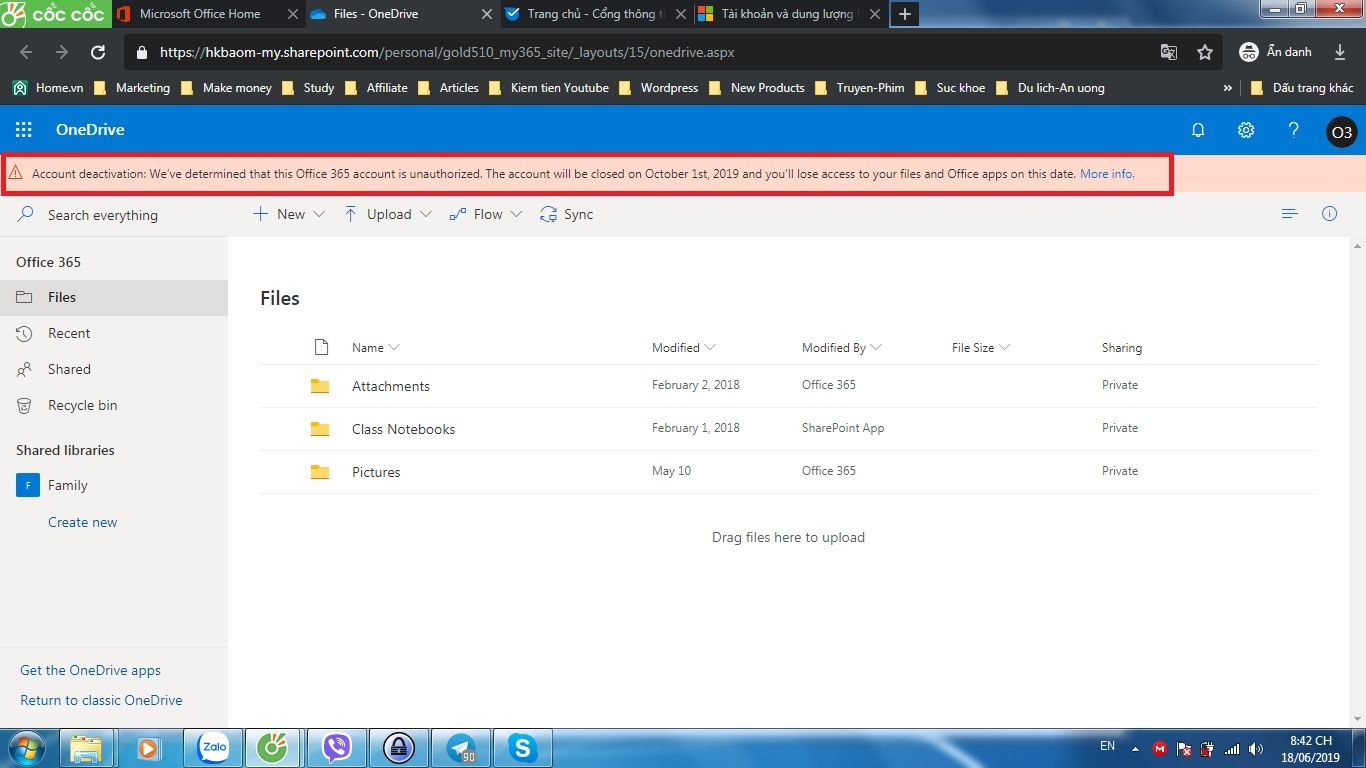Show hidden bookmarks overflow chevron
This screenshot has width=1366, height=768.
tap(1228, 88)
